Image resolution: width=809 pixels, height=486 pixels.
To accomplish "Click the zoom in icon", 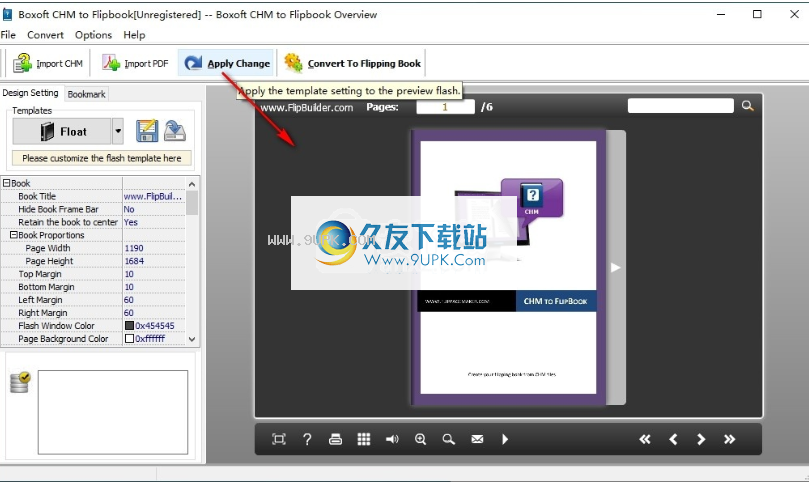I will pos(420,439).
